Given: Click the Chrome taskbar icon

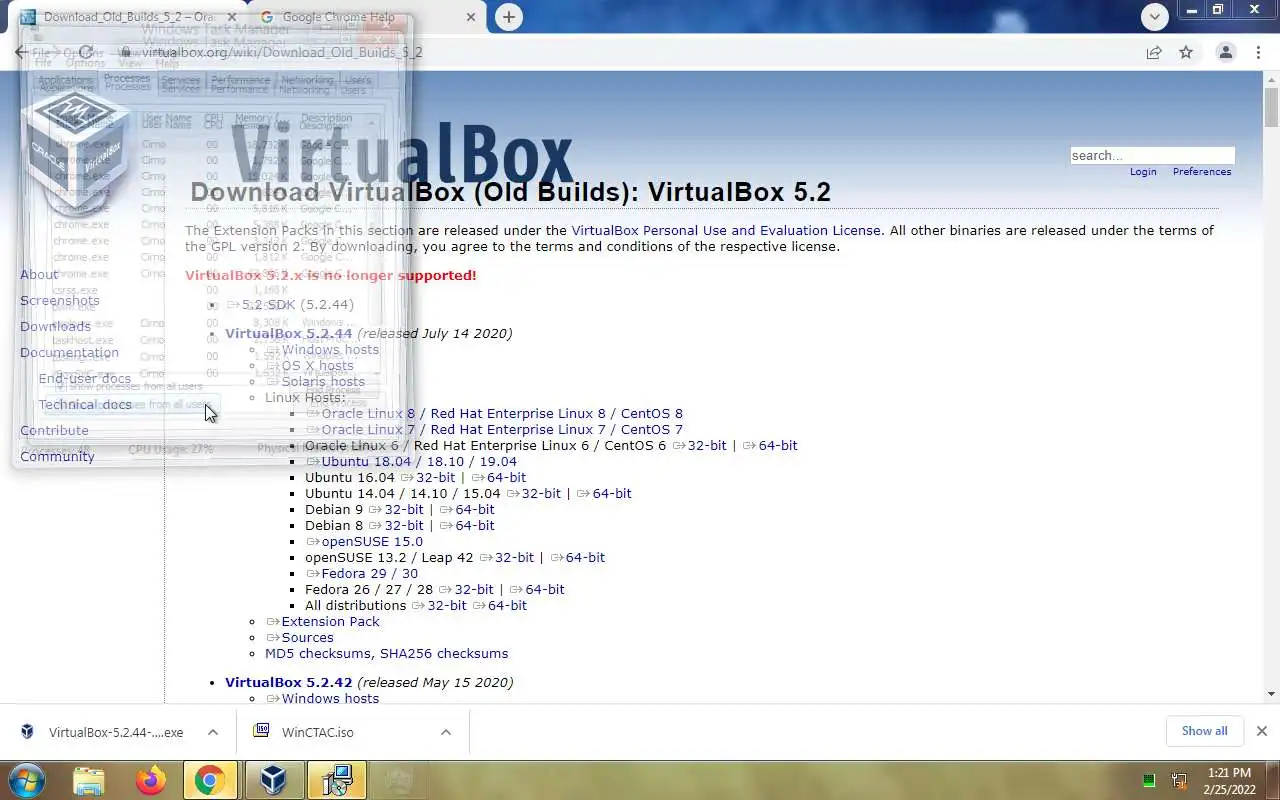Looking at the screenshot, I should click(210, 780).
